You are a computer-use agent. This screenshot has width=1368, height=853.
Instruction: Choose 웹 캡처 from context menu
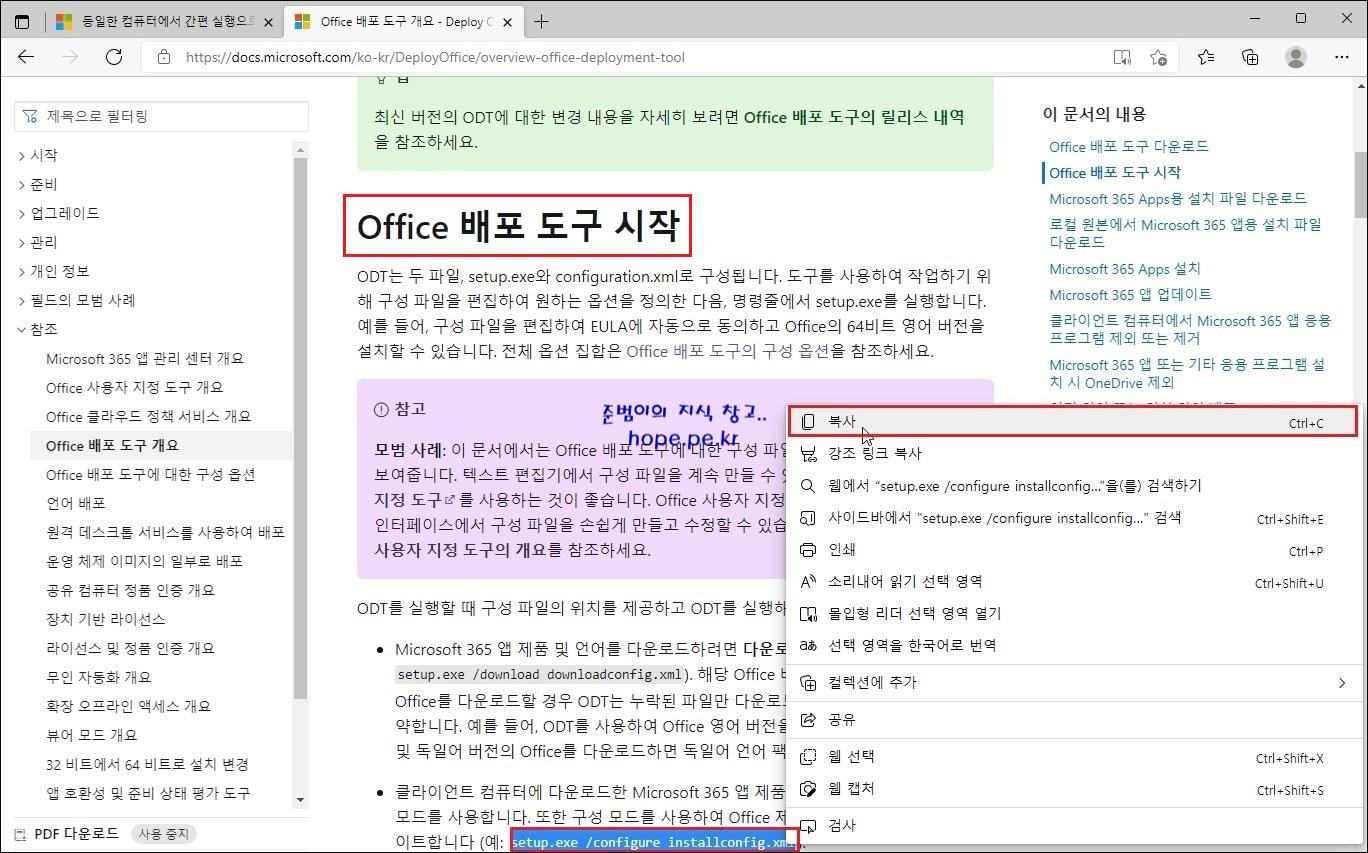pos(1072,789)
